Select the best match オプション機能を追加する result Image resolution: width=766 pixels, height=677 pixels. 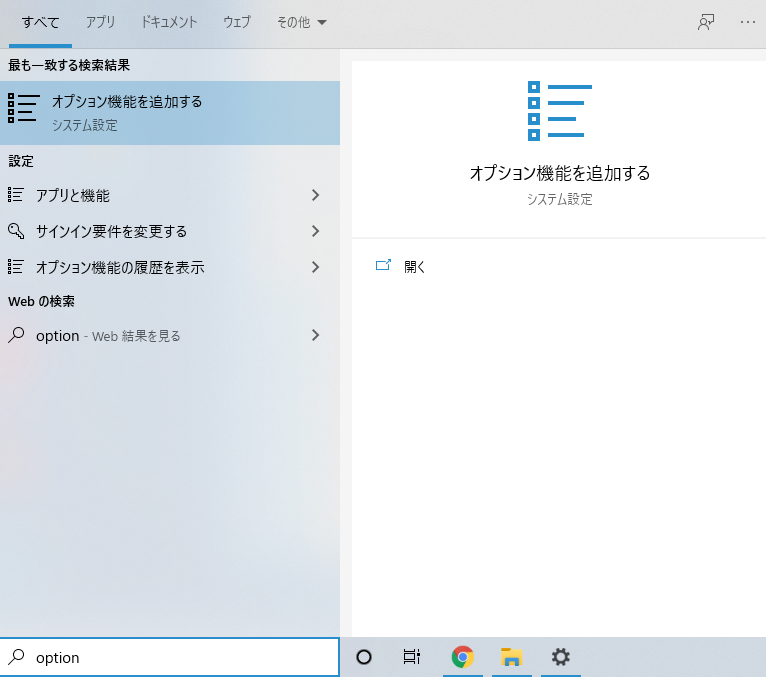[x=170, y=113]
